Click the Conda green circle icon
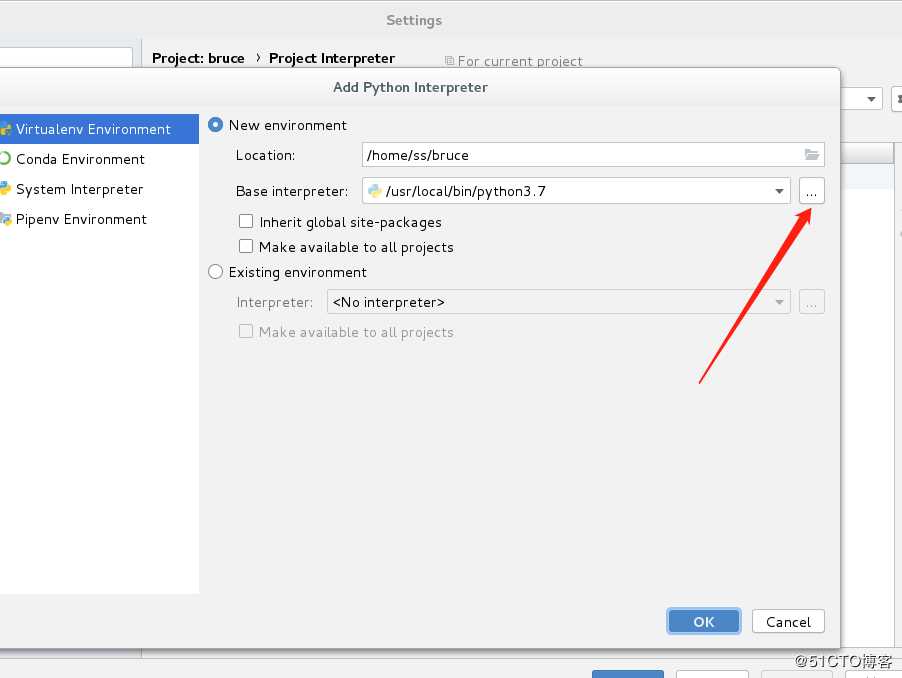This screenshot has width=902, height=678. (5, 159)
